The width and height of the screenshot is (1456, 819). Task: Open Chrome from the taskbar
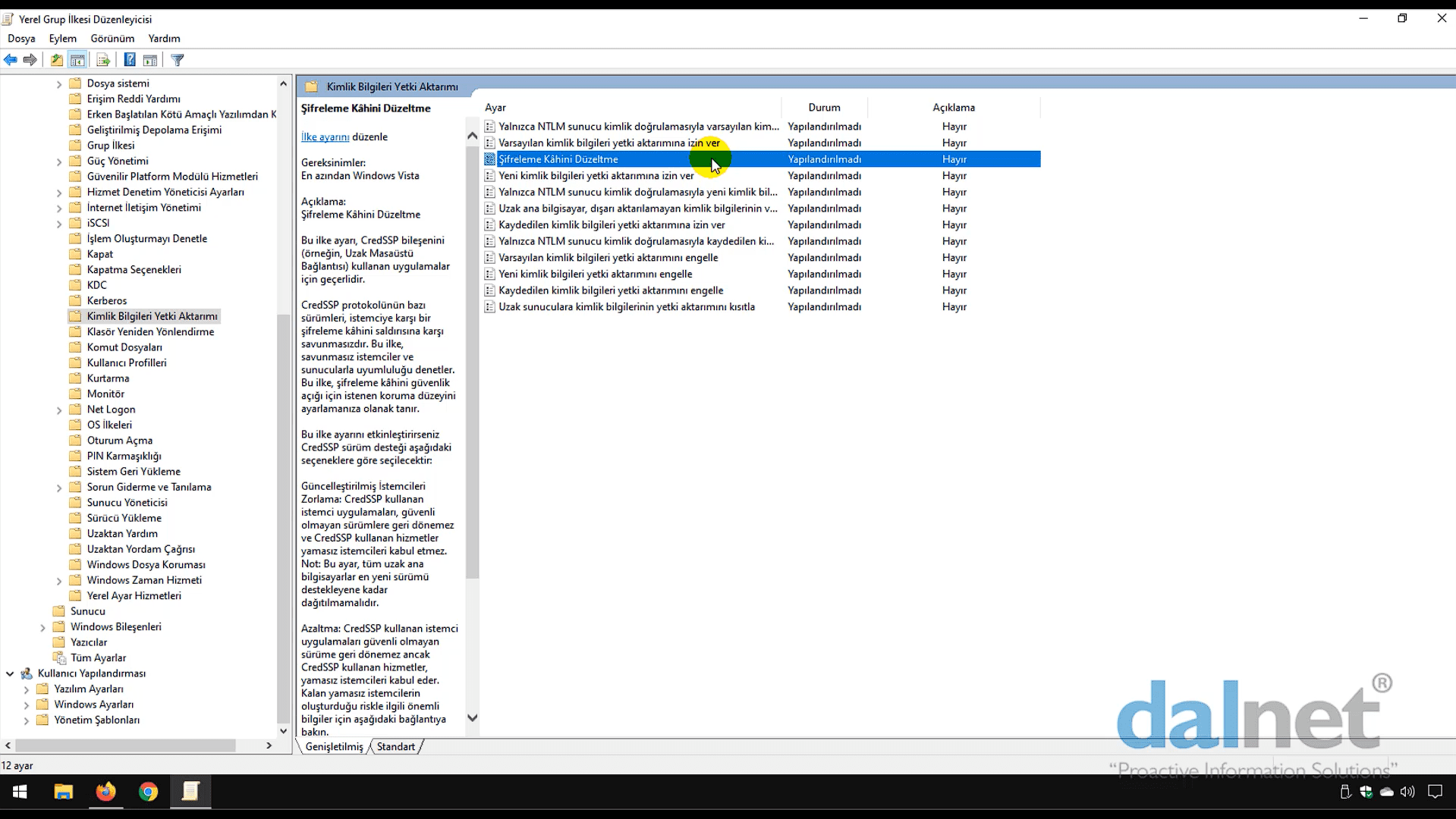coord(148,792)
